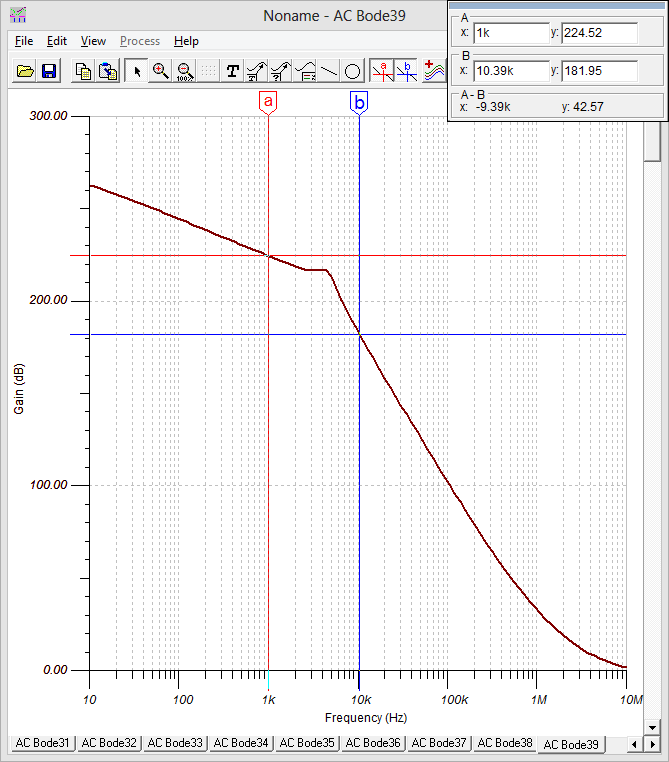Open the legend tool icon
This screenshot has width=669, height=762.
tap(305, 71)
